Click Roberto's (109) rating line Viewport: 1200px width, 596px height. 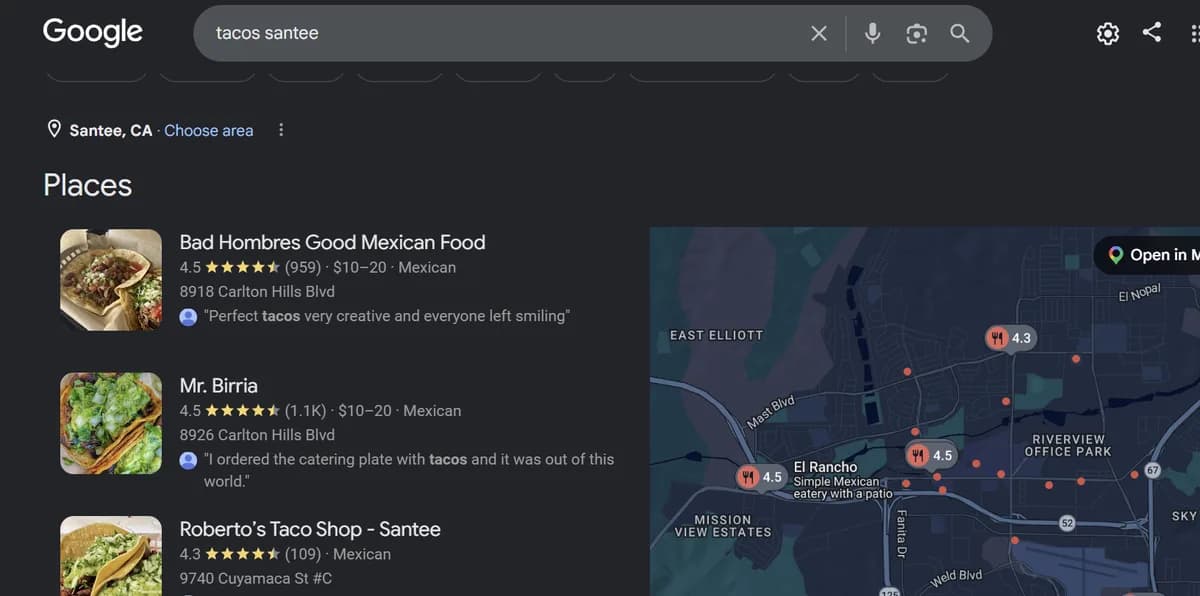tap(285, 554)
